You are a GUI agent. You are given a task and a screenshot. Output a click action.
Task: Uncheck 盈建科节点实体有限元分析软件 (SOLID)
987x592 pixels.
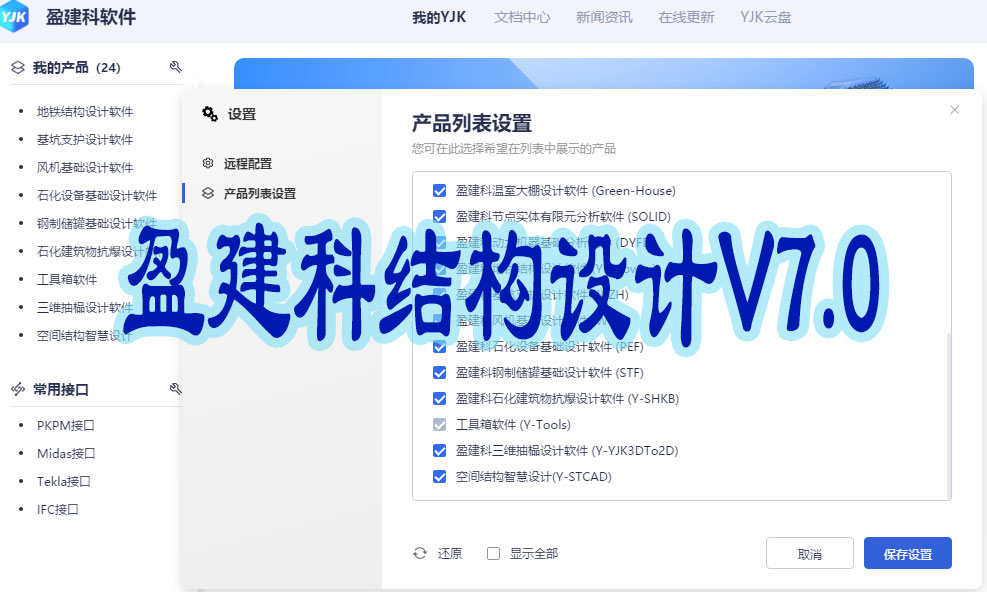[x=439, y=217]
